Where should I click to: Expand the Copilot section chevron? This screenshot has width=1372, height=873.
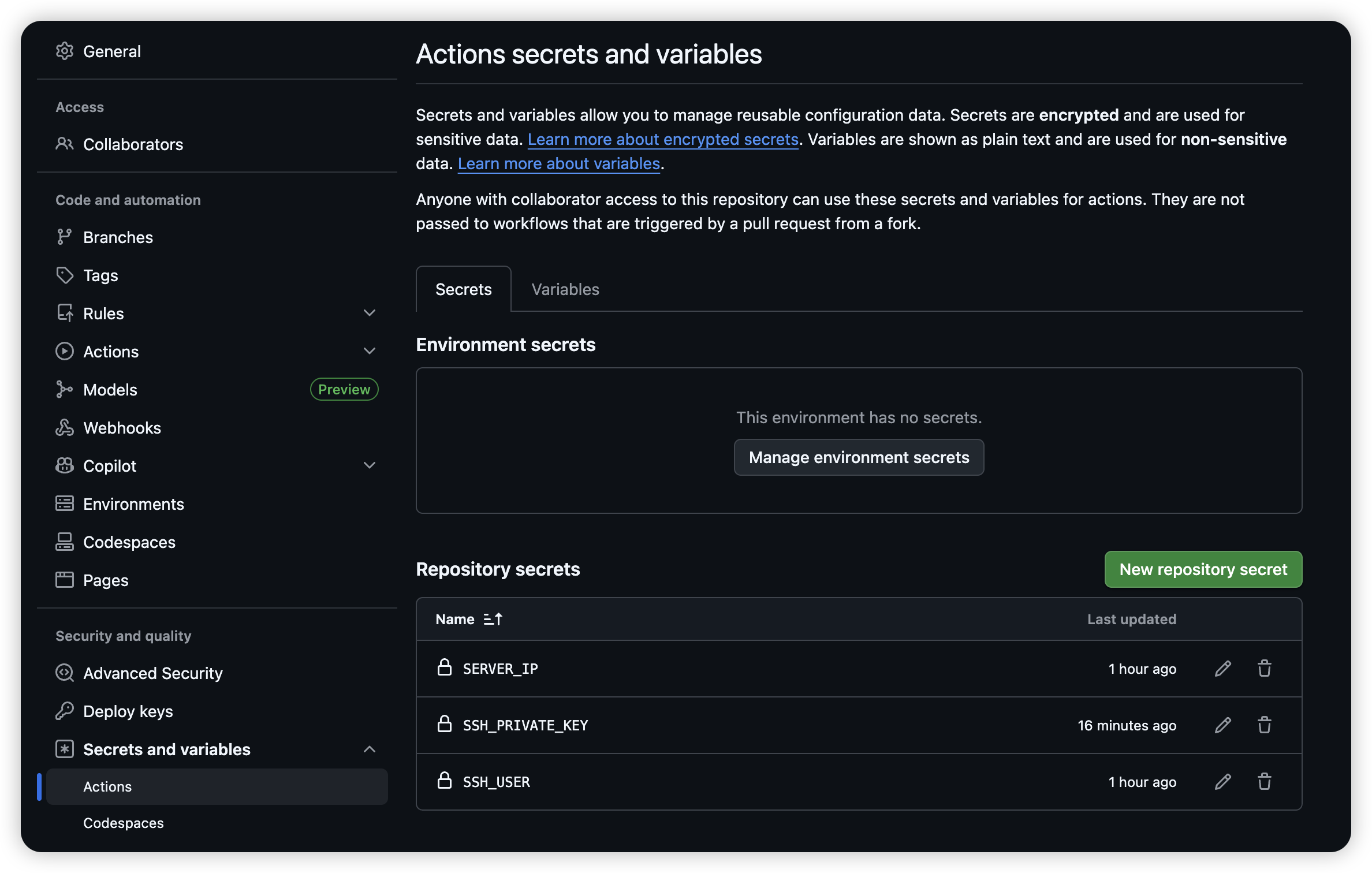(x=370, y=465)
